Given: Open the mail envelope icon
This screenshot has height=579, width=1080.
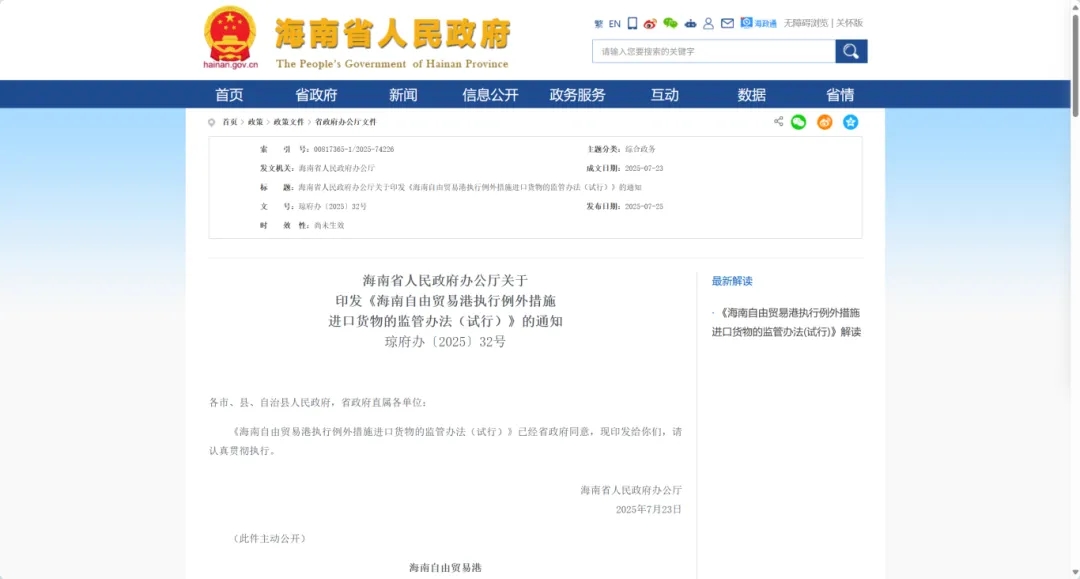Looking at the screenshot, I should (x=727, y=23).
